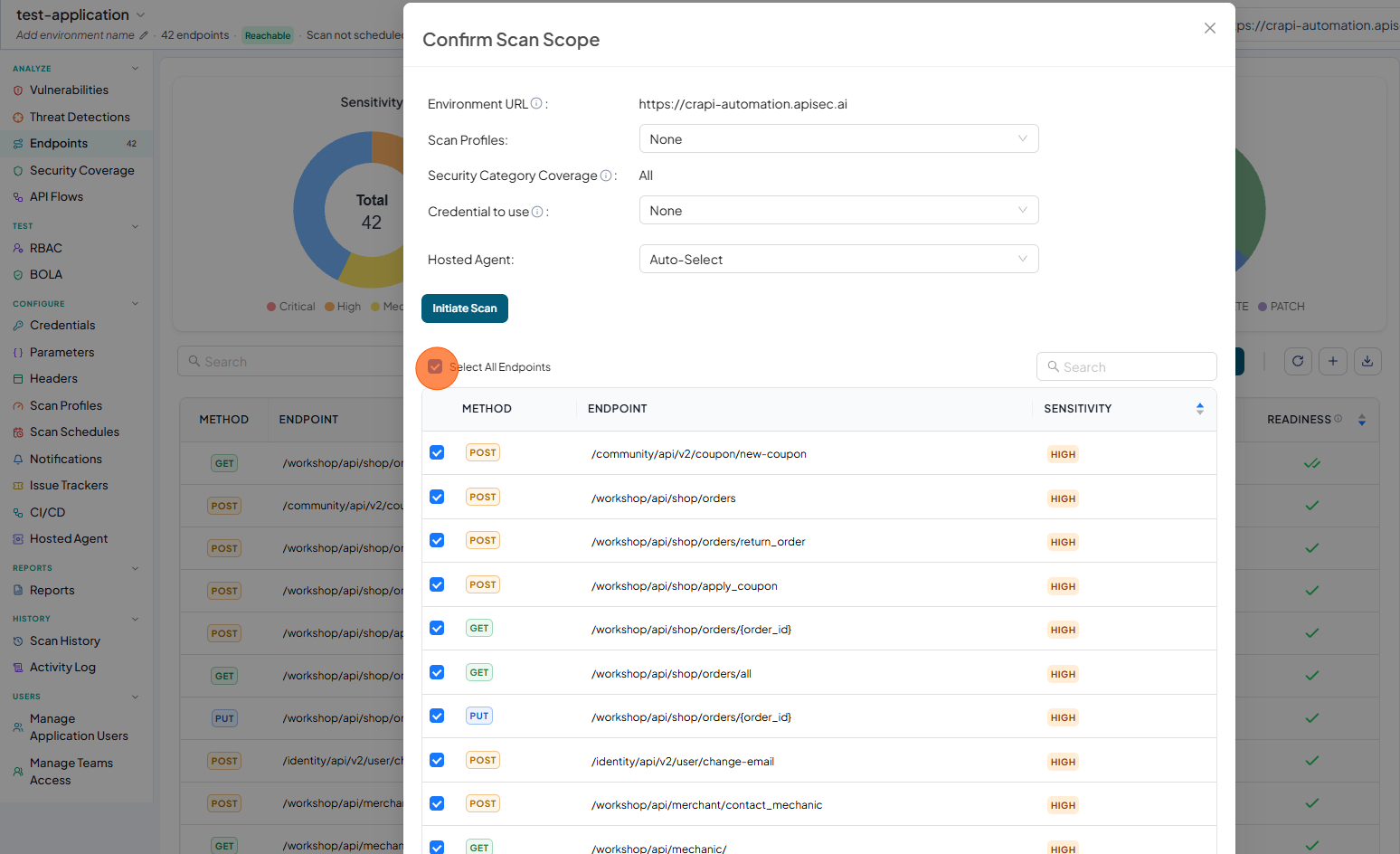Click the Notifications bell icon
Image resolution: width=1400 pixels, height=854 pixels.
tap(18, 460)
